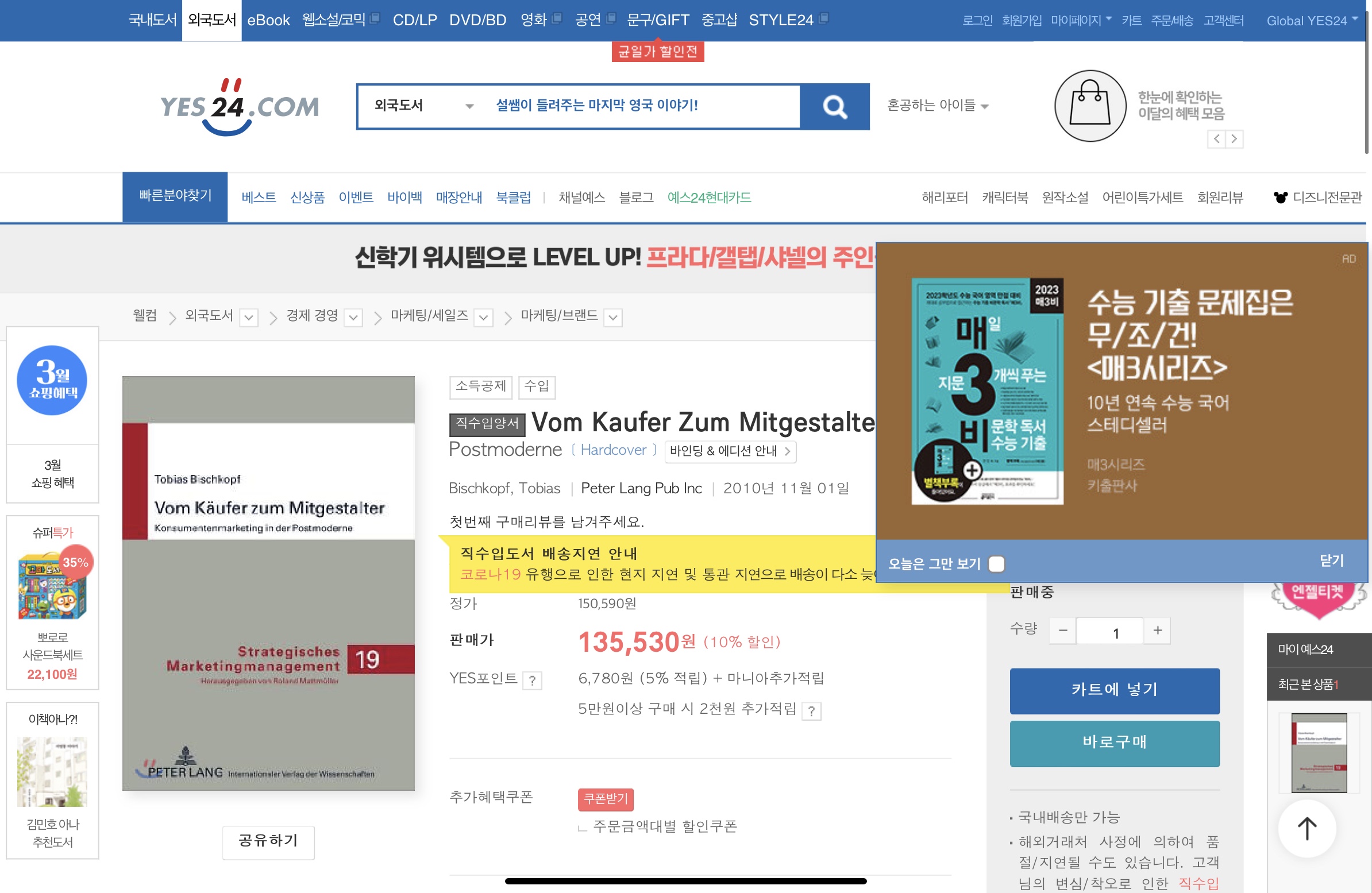Expand search category 외국도서 dropdown
The width and height of the screenshot is (1372, 893).
pos(424,106)
